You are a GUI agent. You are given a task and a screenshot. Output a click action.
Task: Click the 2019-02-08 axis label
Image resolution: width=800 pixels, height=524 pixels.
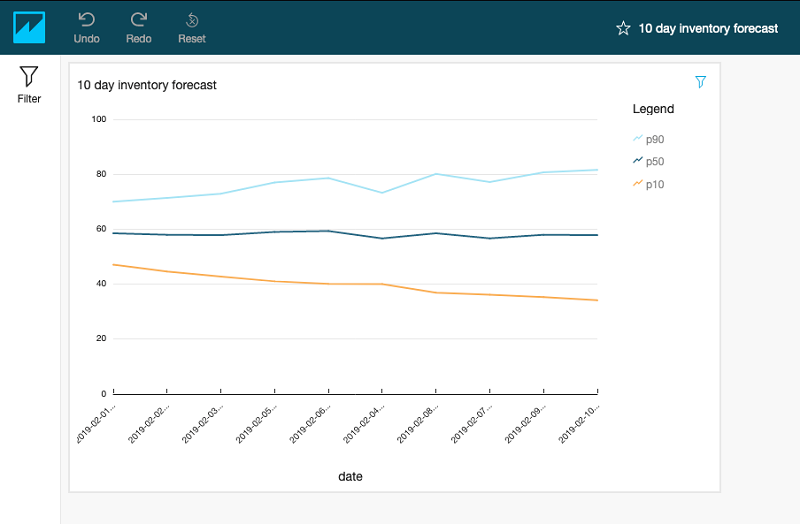pos(417,423)
